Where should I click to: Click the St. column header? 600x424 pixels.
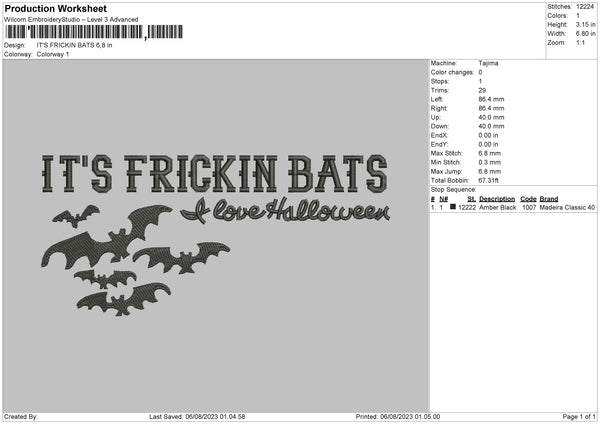[x=471, y=199]
